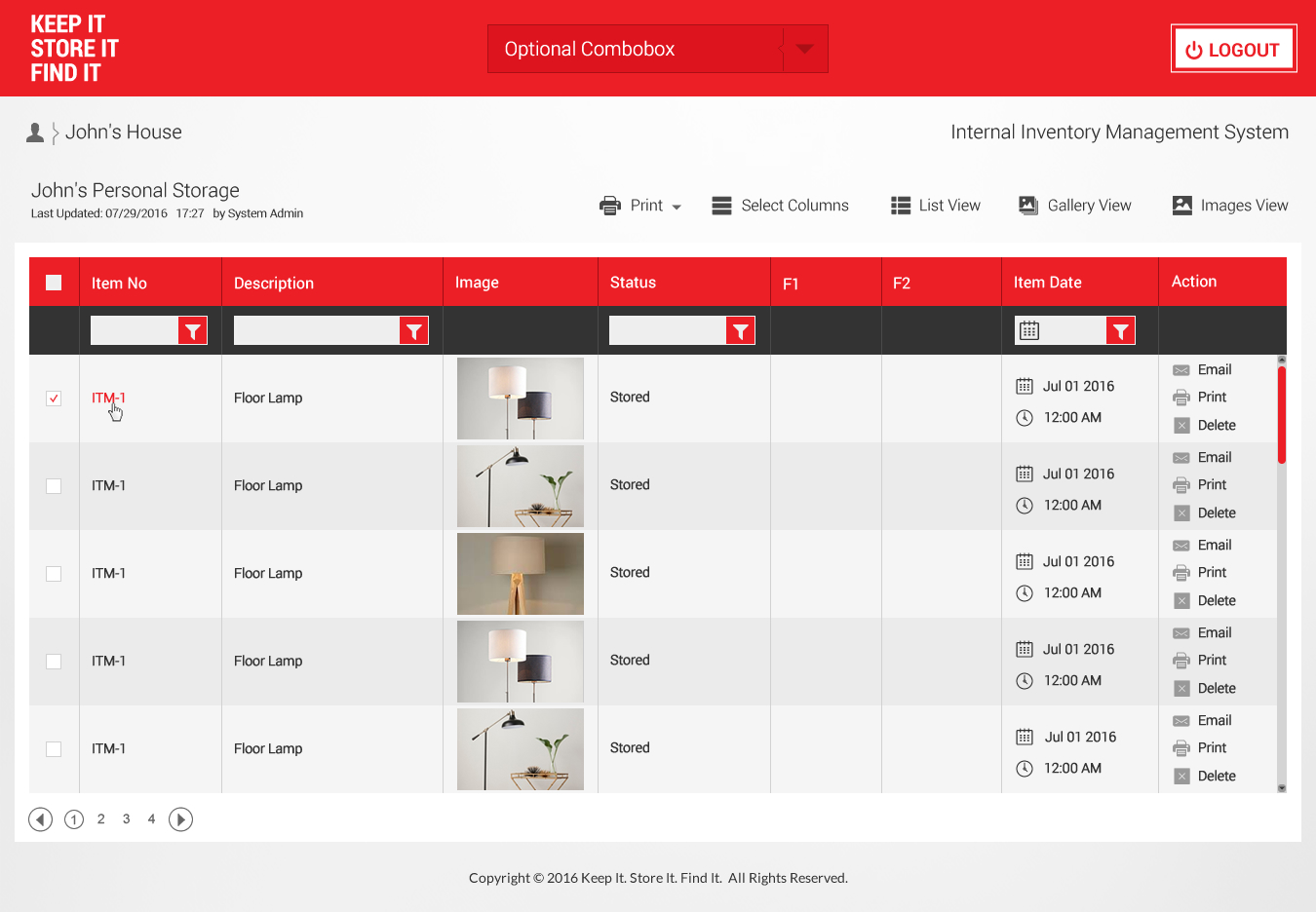Apply the Item No column filter
This screenshot has width=1316, height=912.
click(193, 329)
